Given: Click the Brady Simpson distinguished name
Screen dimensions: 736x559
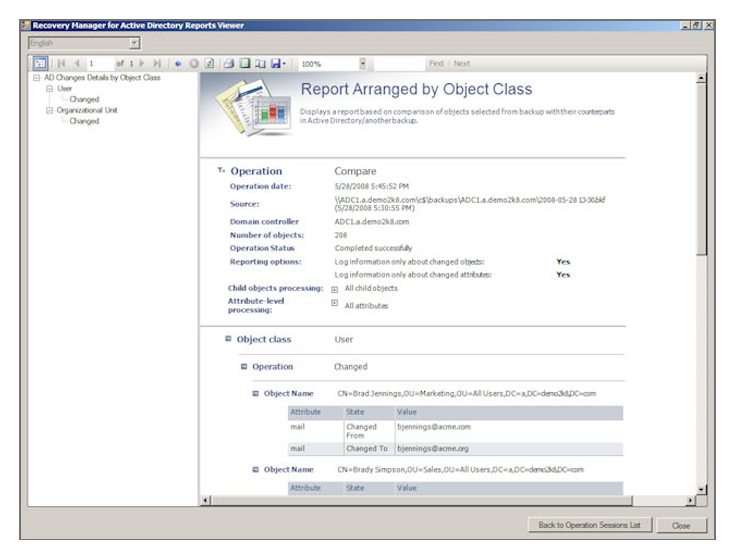Looking at the screenshot, I should (460, 469).
